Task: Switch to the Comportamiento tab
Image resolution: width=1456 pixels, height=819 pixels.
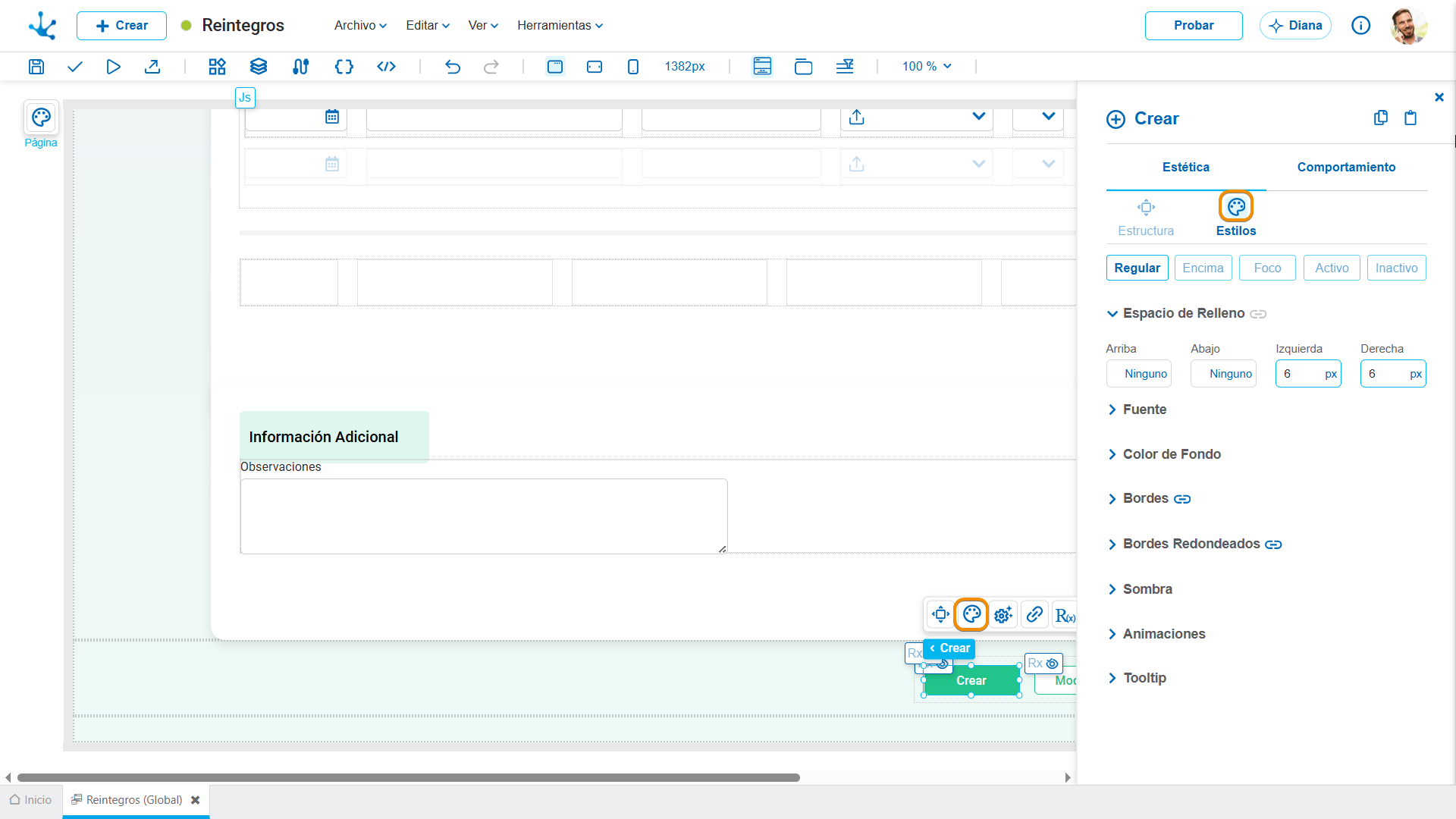Action: pos(1346,167)
